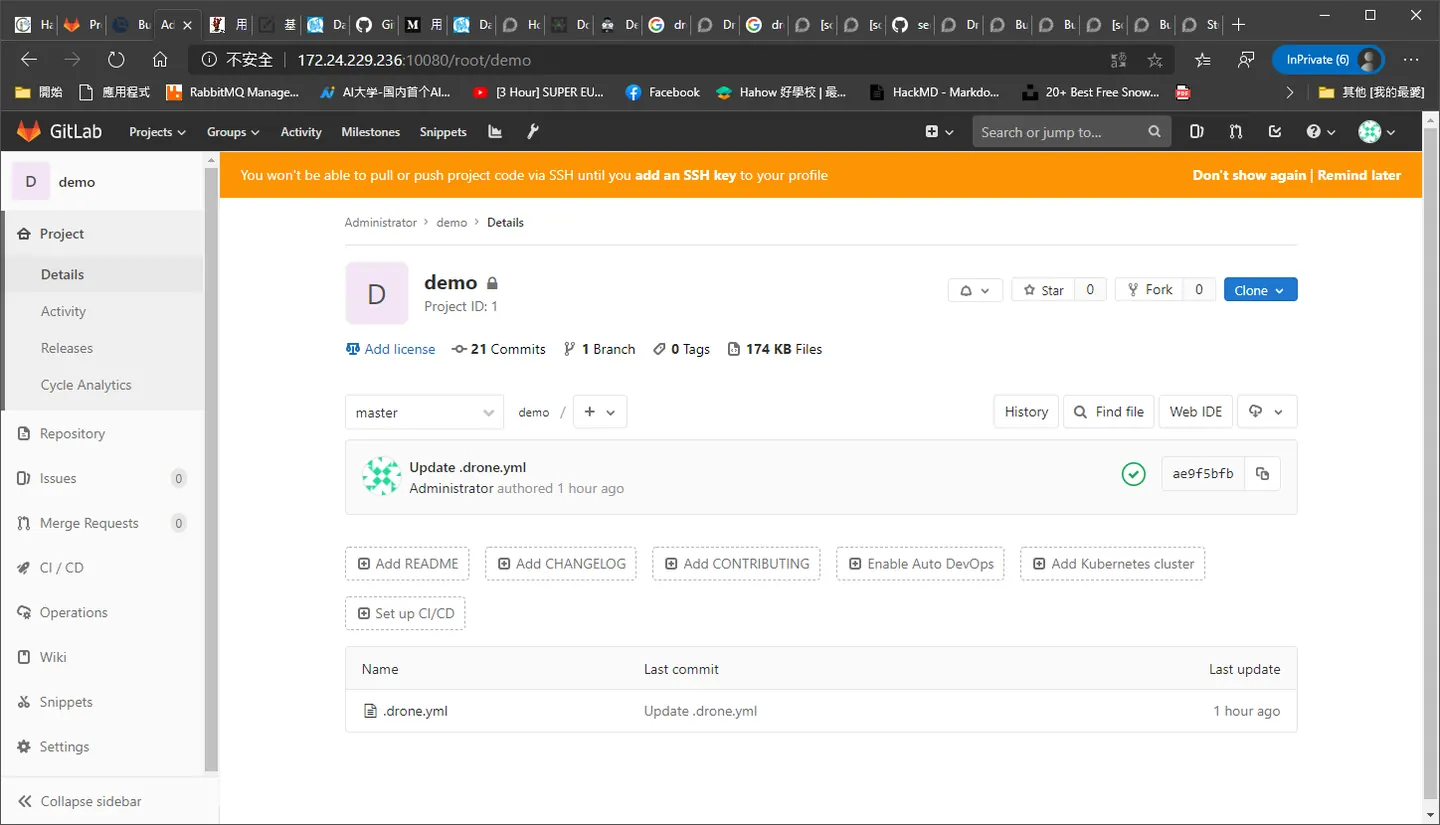Viewport: 1440px width, 825px height.
Task: Open the instance statistics chart icon
Action: 494,132
